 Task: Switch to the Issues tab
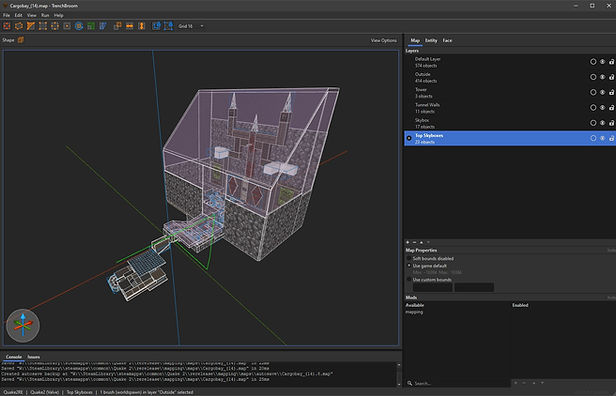pyautogui.click(x=34, y=357)
